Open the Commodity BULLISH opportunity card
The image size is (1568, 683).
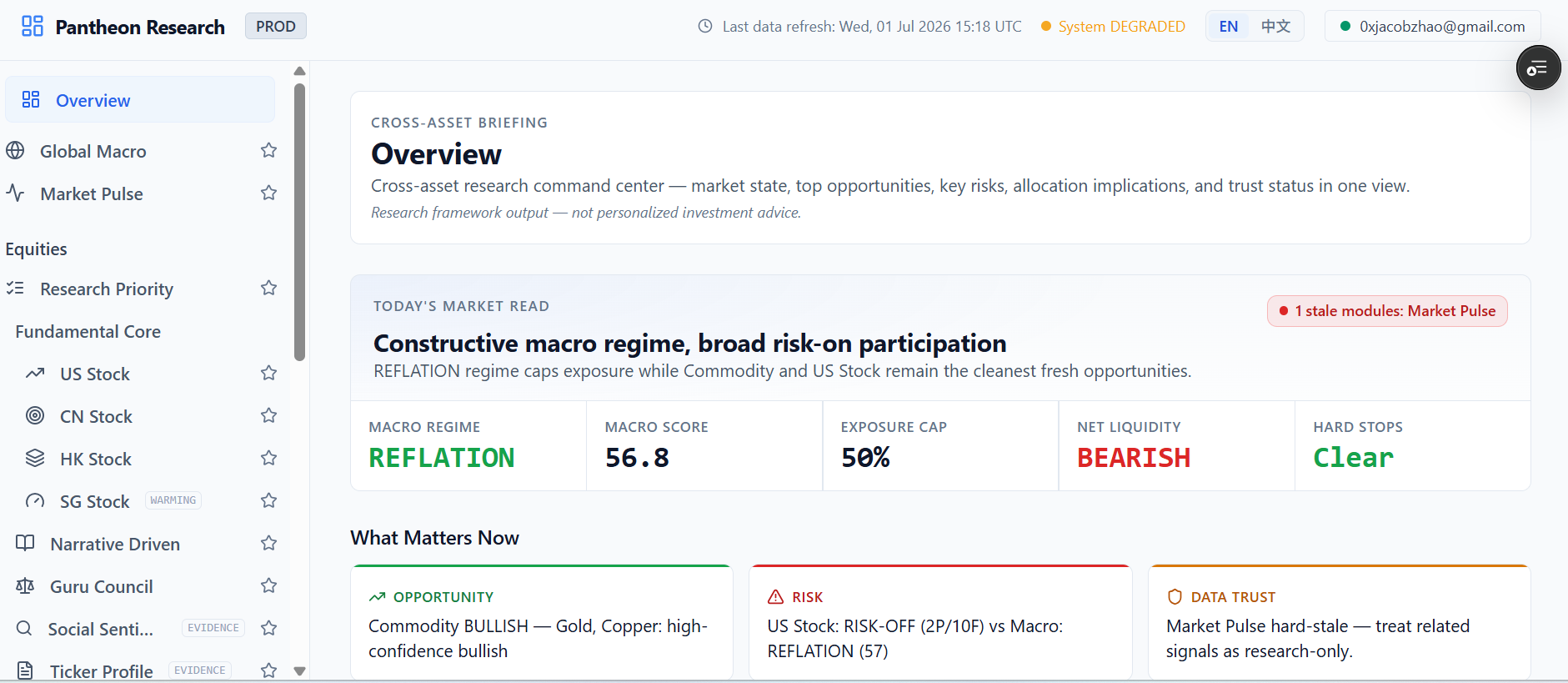point(542,622)
